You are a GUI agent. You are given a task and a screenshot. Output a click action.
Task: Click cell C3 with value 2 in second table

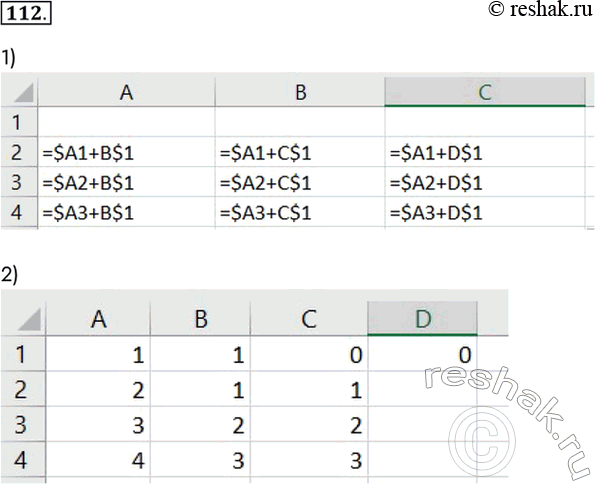tap(309, 424)
